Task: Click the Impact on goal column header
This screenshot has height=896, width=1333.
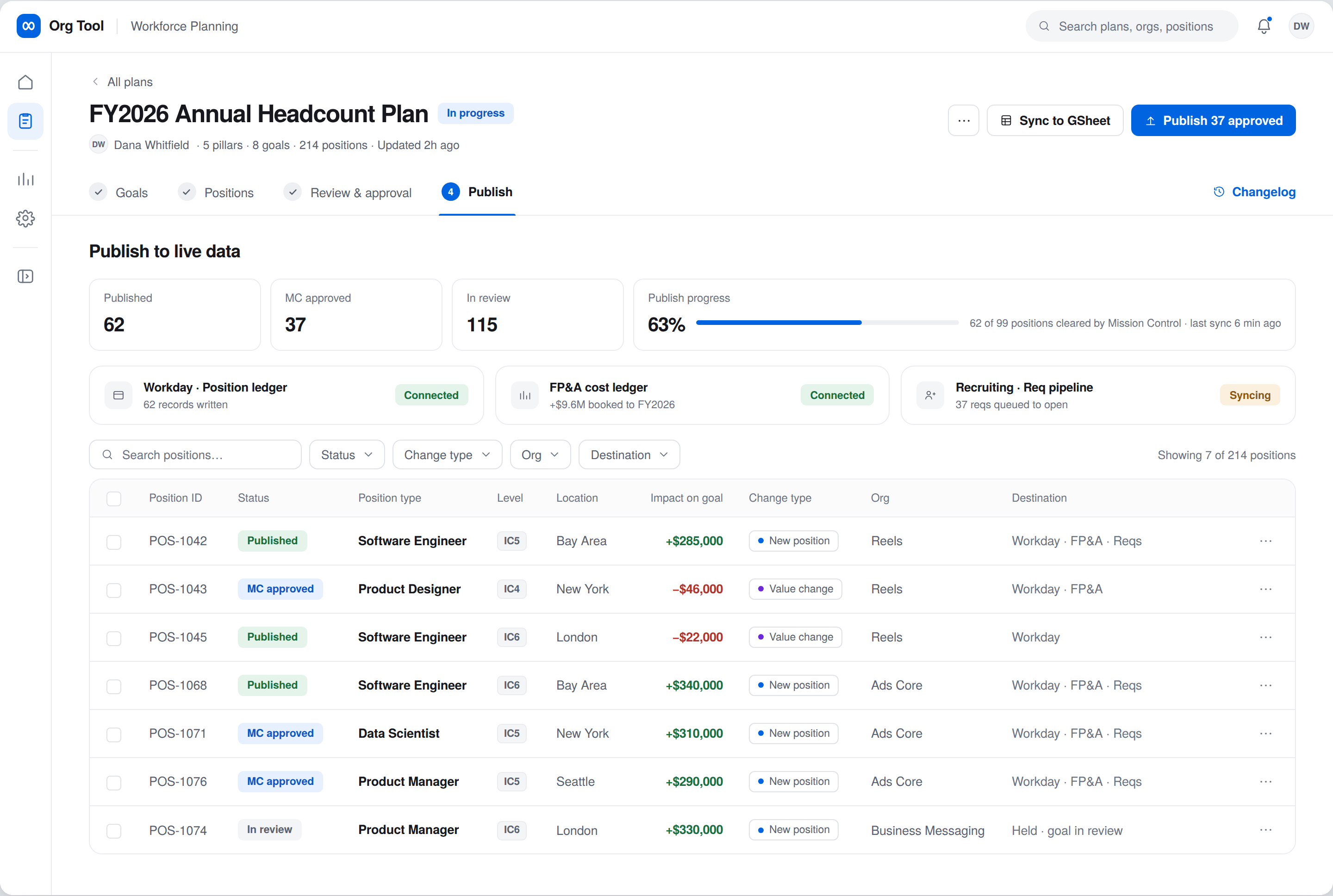Action: (686, 498)
